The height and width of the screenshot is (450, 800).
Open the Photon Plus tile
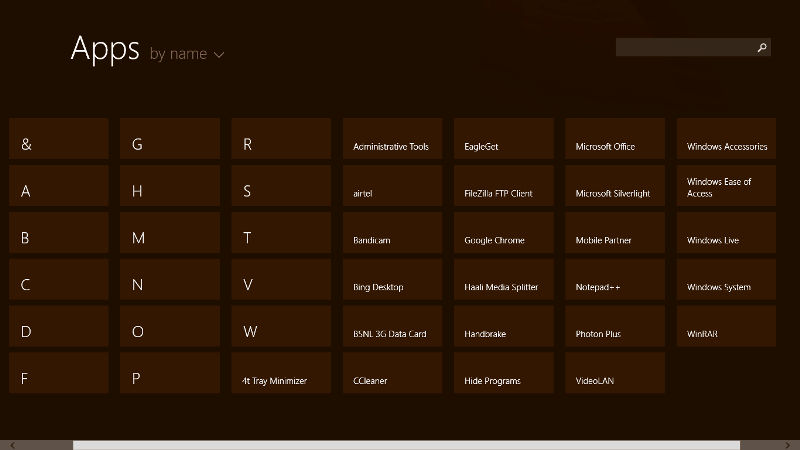615,327
